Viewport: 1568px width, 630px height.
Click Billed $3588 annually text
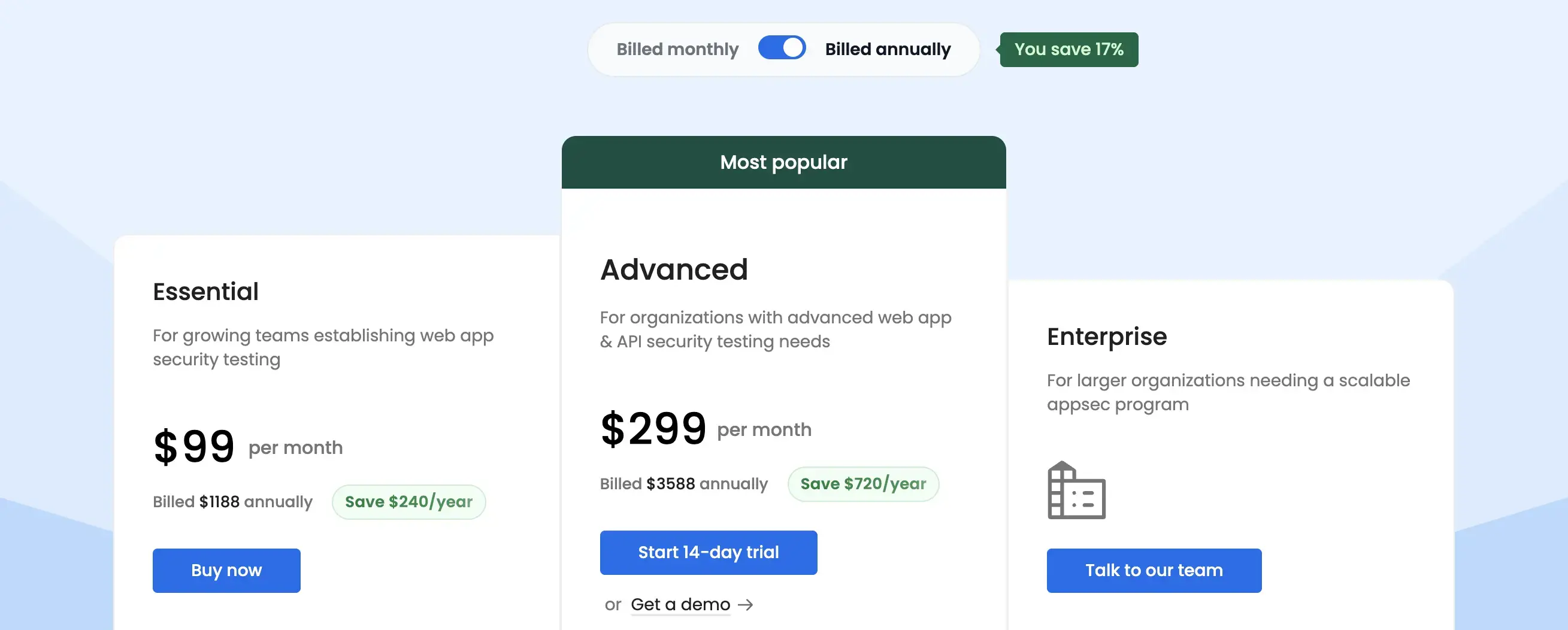[x=683, y=484]
